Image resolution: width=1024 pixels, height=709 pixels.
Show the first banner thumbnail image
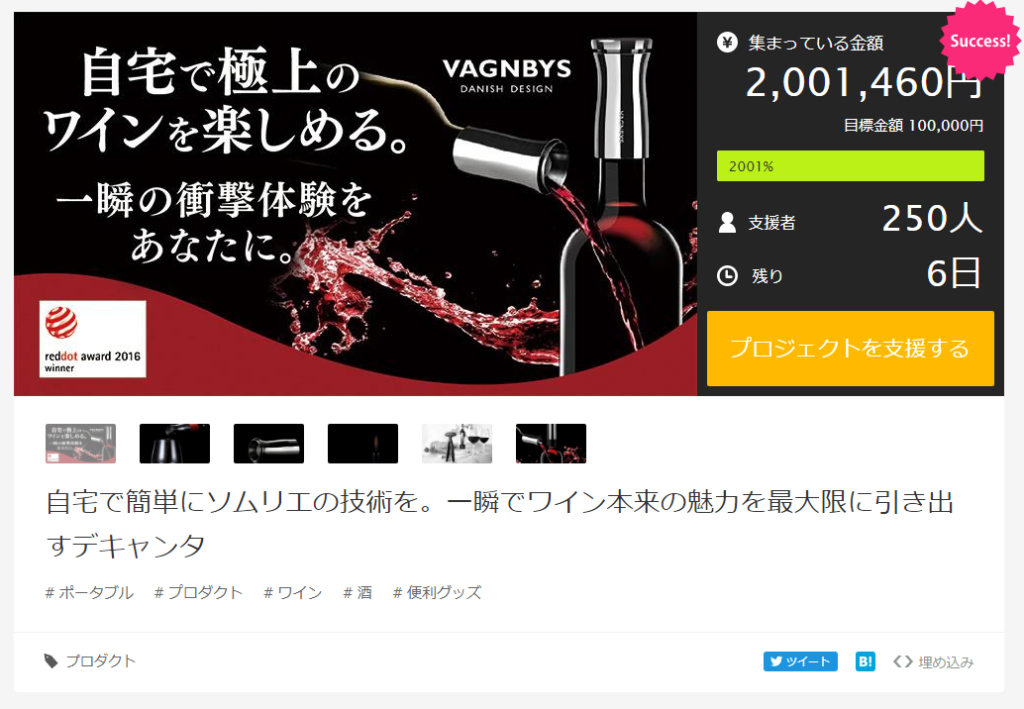[80, 443]
